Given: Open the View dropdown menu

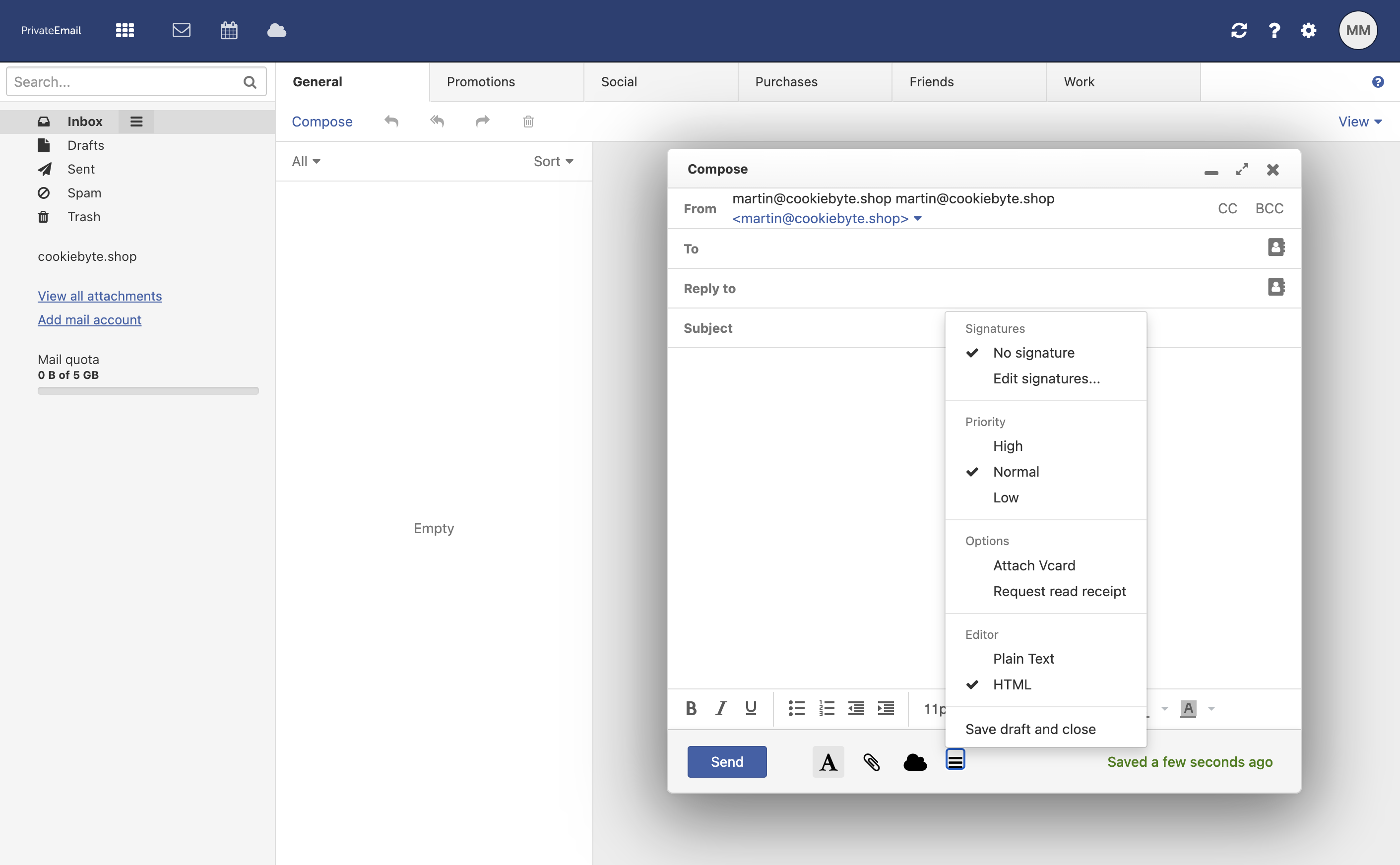Looking at the screenshot, I should [1359, 122].
